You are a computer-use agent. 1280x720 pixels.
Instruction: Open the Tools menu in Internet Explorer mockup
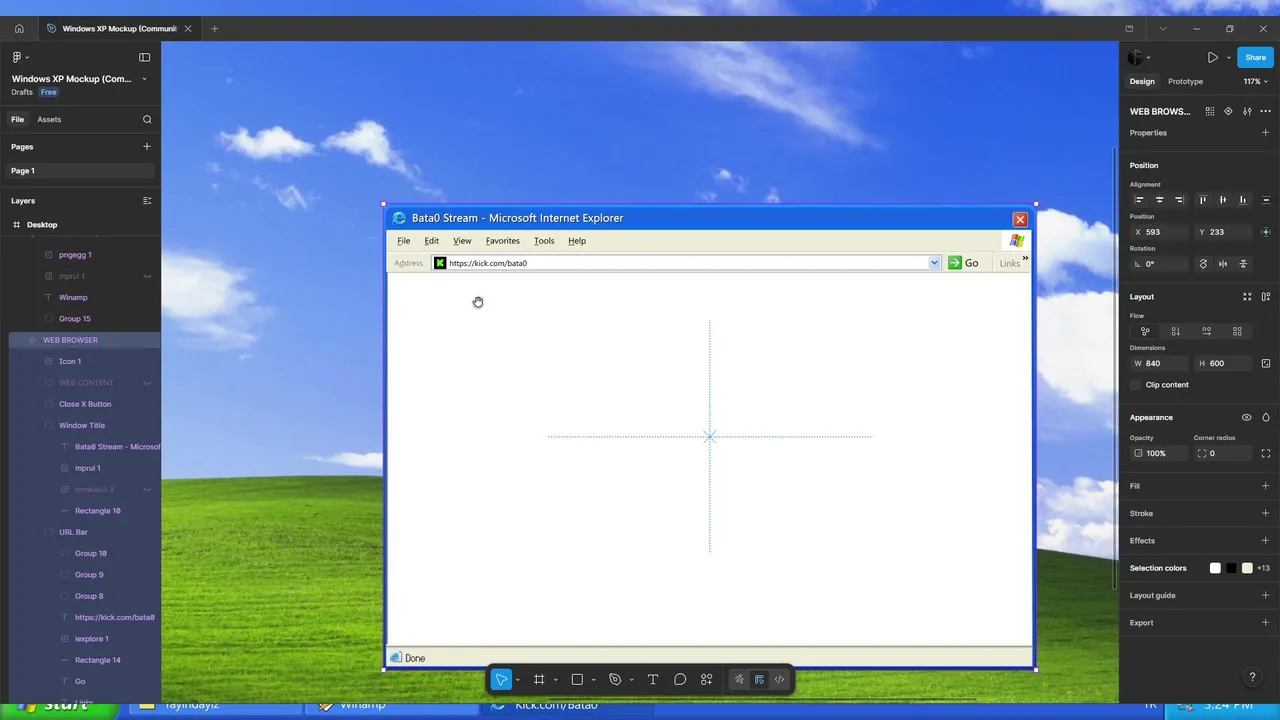[544, 241]
